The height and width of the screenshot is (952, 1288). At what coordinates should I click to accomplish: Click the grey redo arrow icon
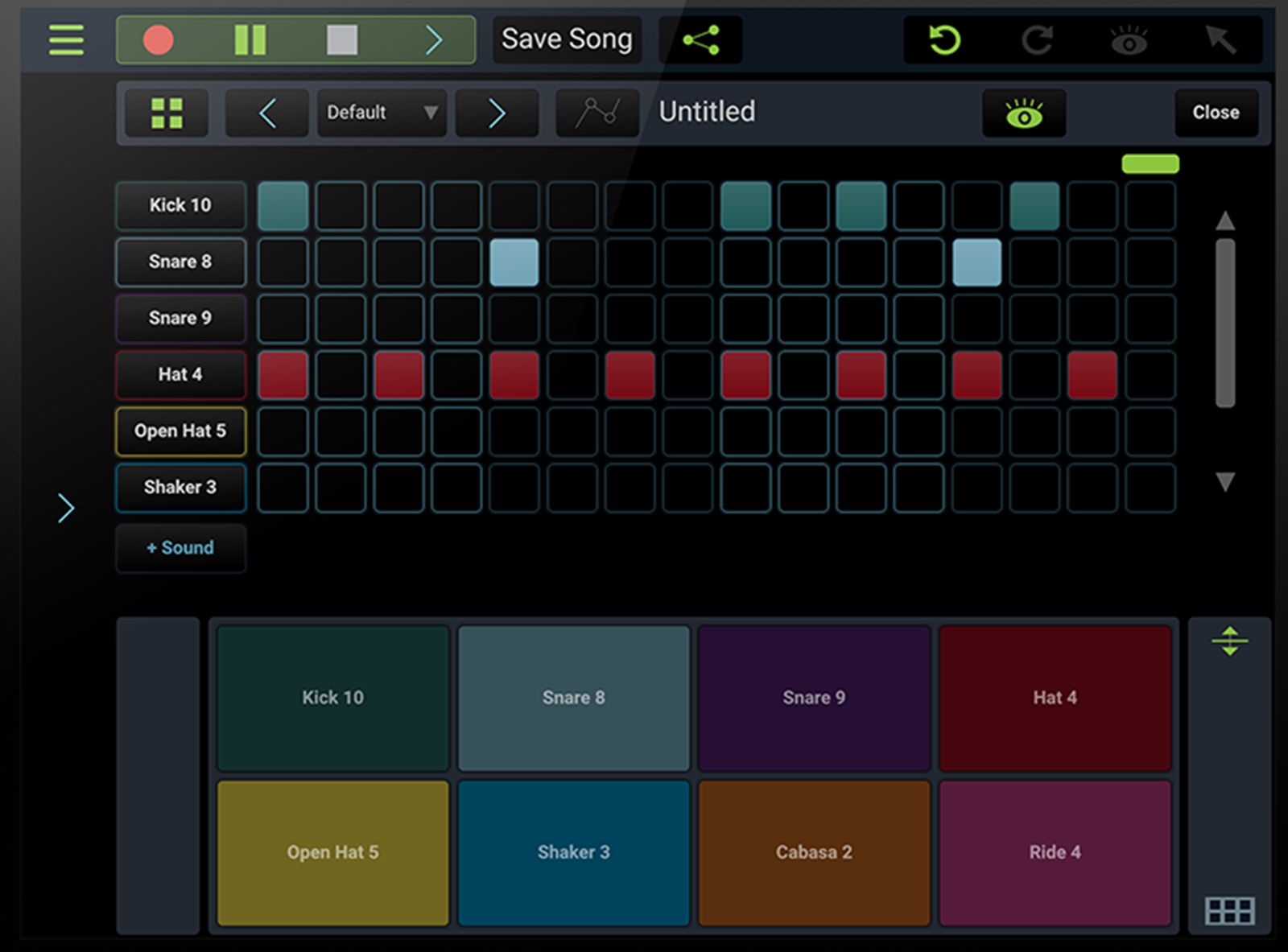[x=1038, y=39]
